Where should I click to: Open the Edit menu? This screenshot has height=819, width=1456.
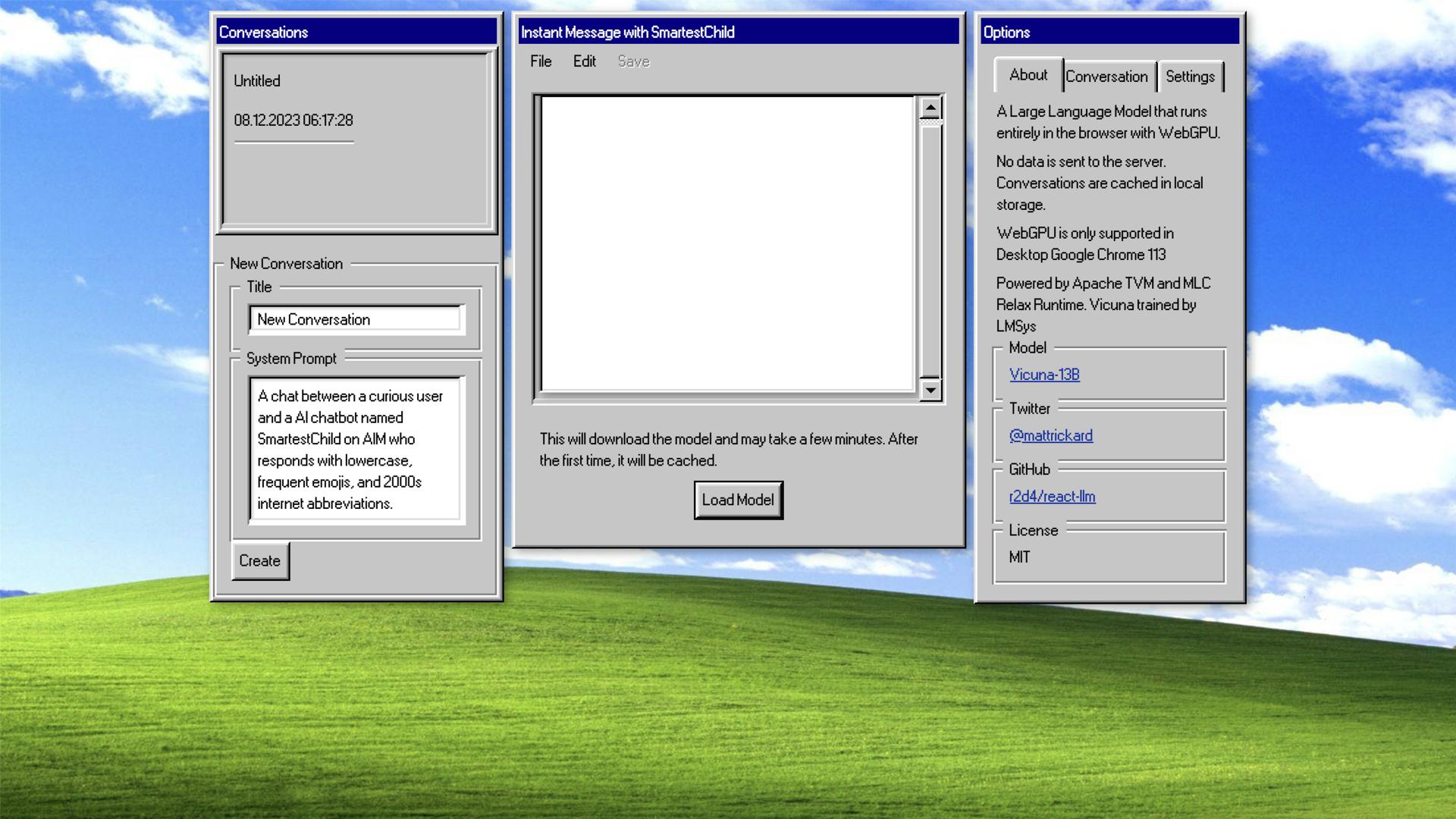[584, 61]
